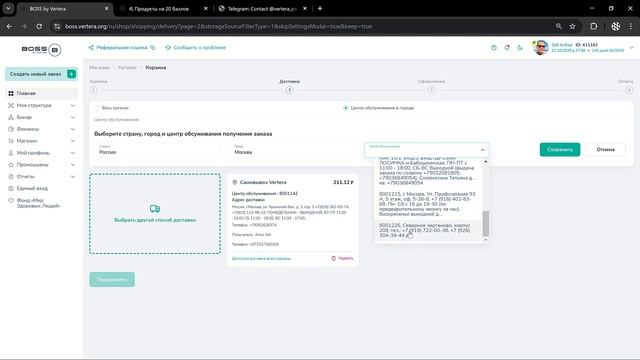Expand the Магазин chevron
Screen dimensions: 640x360
click(73, 141)
